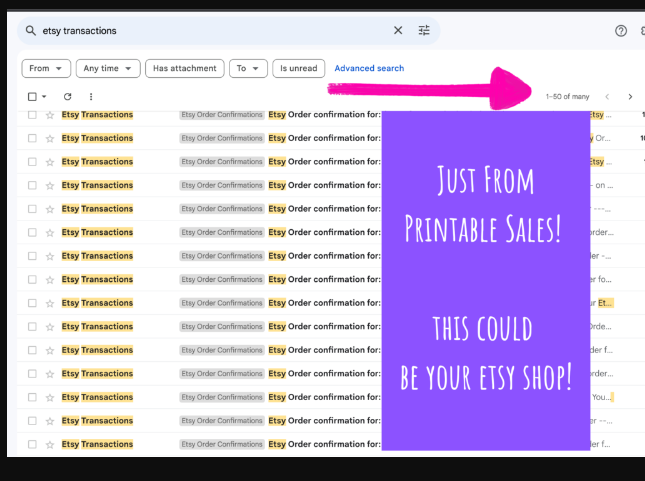Apply the Is unread filter
The image size is (645, 481).
pos(299,68)
